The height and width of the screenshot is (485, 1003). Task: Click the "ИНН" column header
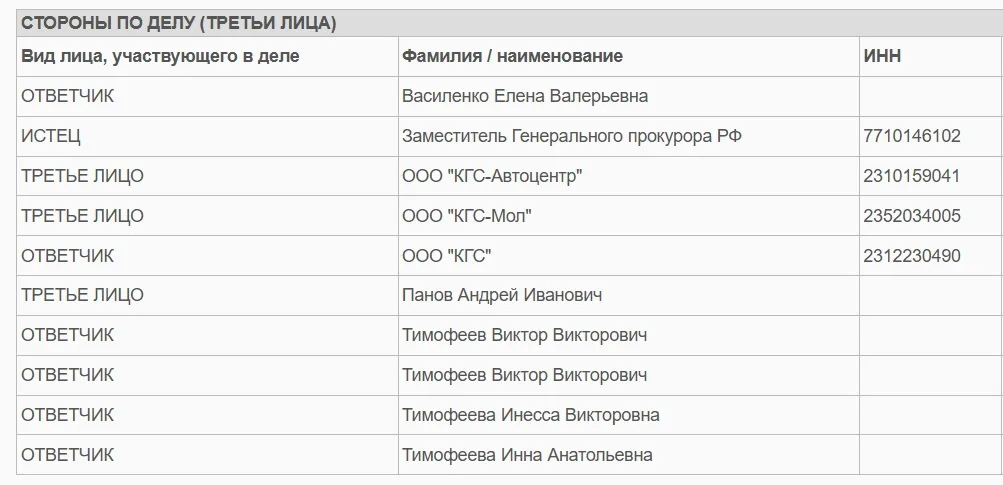882,56
